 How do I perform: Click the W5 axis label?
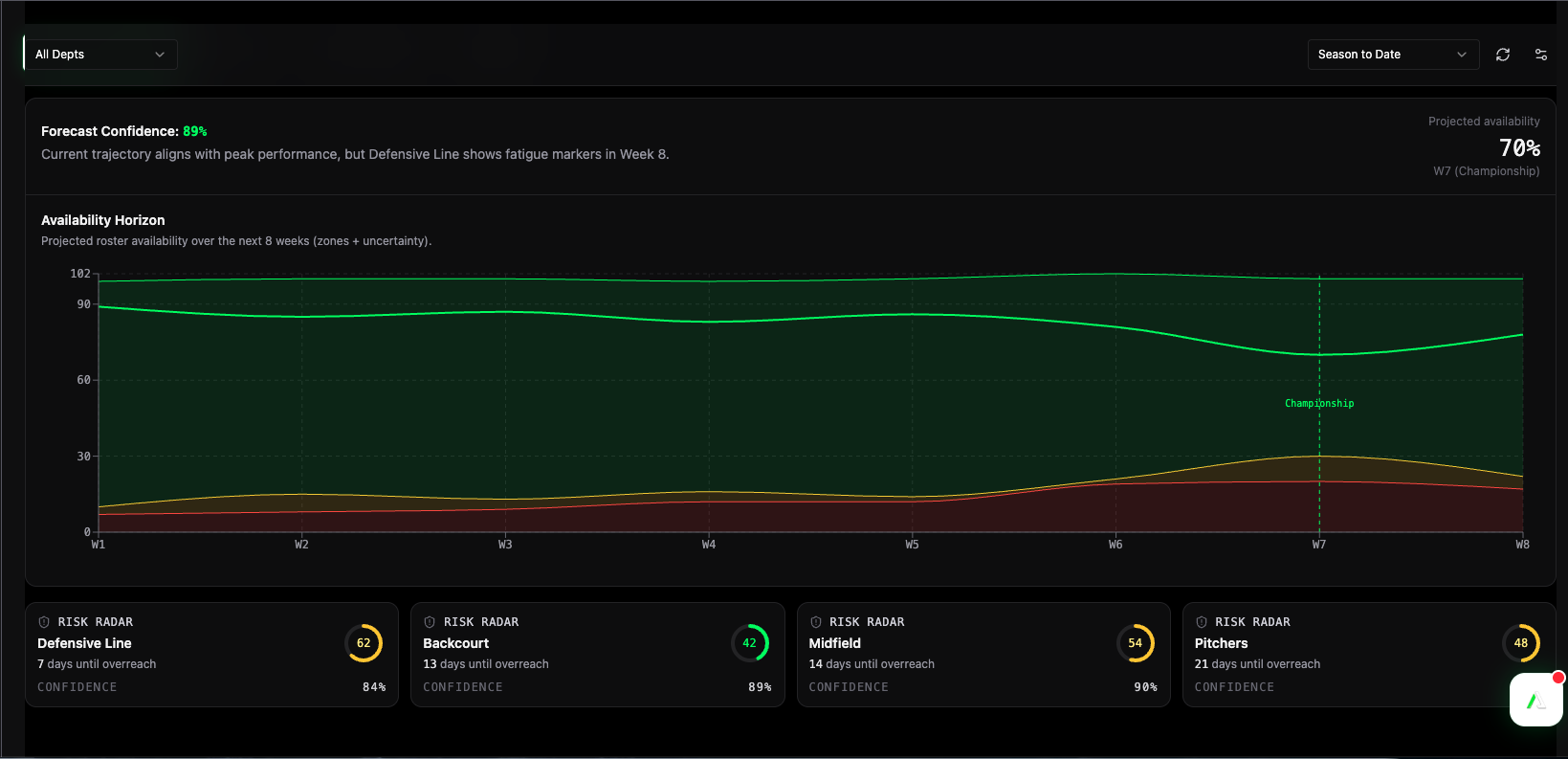point(912,545)
